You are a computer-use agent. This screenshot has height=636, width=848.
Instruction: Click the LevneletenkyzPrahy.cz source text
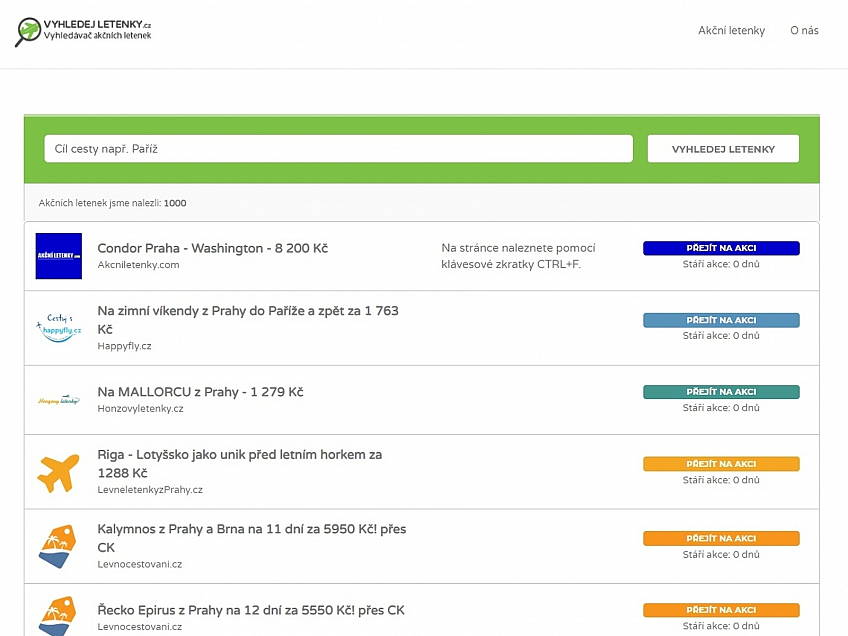(x=150, y=489)
